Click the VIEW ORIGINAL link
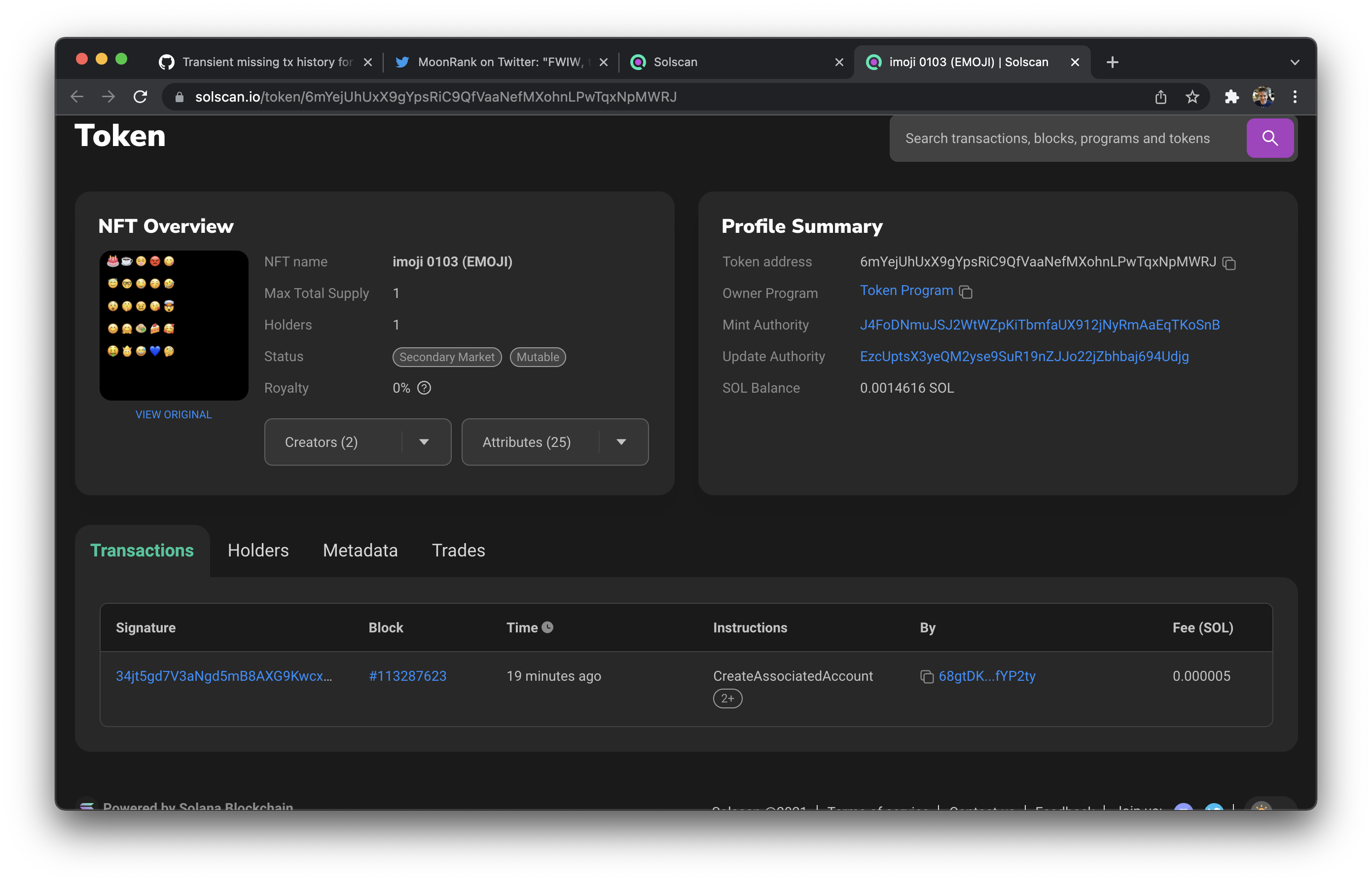1372x883 pixels. tap(173, 414)
